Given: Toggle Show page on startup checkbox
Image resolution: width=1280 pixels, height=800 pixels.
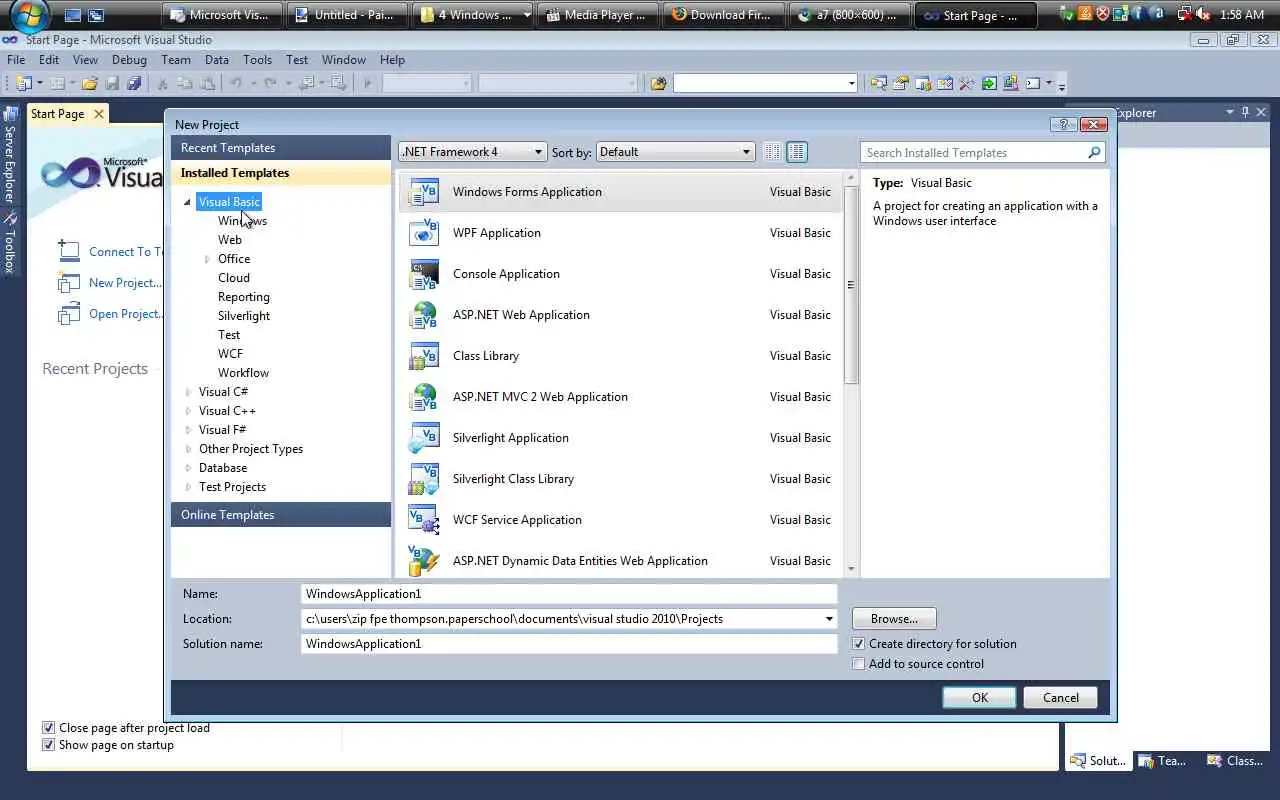Looking at the screenshot, I should [x=48, y=745].
